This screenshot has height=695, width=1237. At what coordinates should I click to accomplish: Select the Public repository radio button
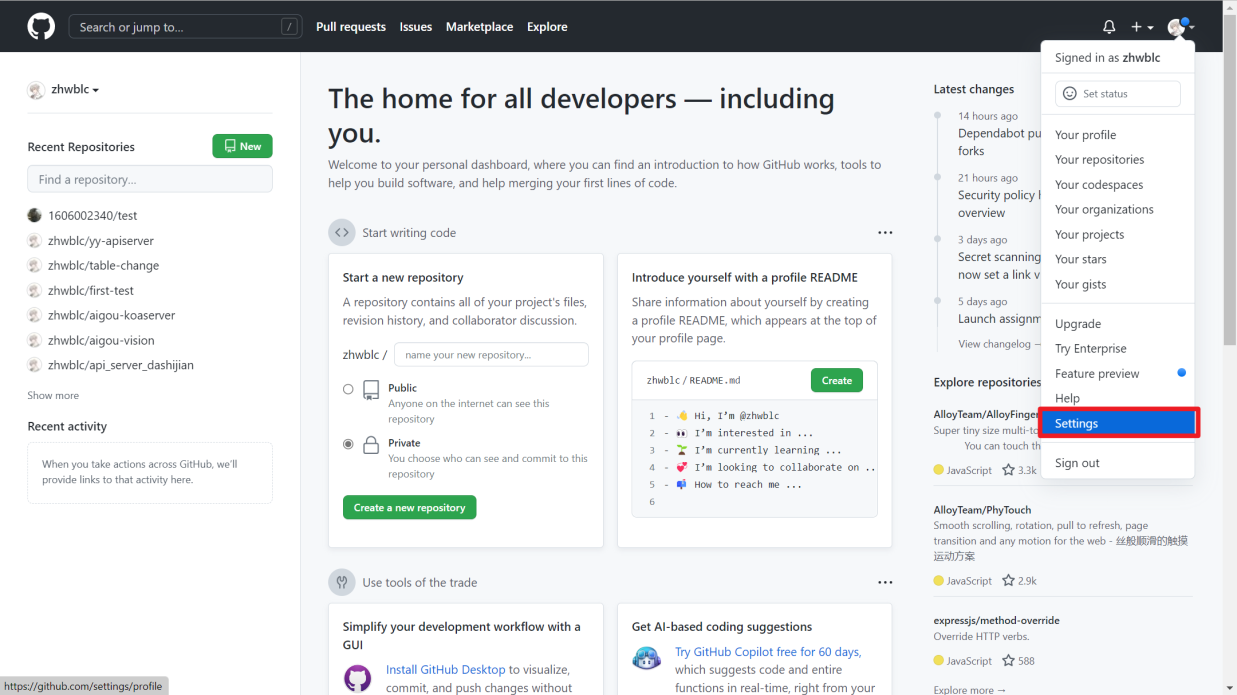tap(348, 389)
